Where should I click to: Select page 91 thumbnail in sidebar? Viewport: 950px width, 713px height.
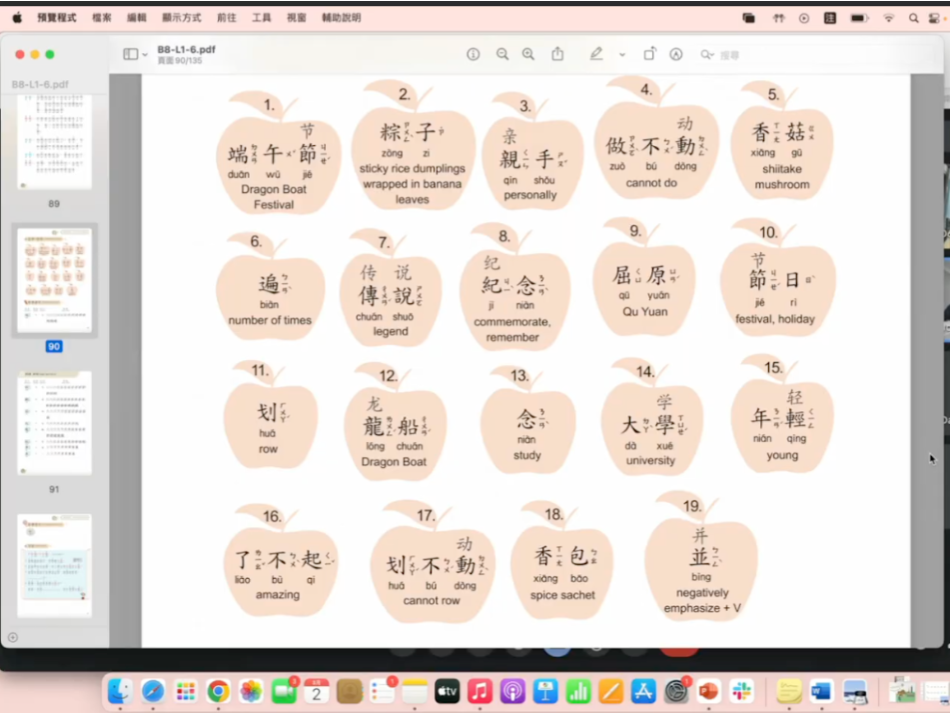click(54, 423)
